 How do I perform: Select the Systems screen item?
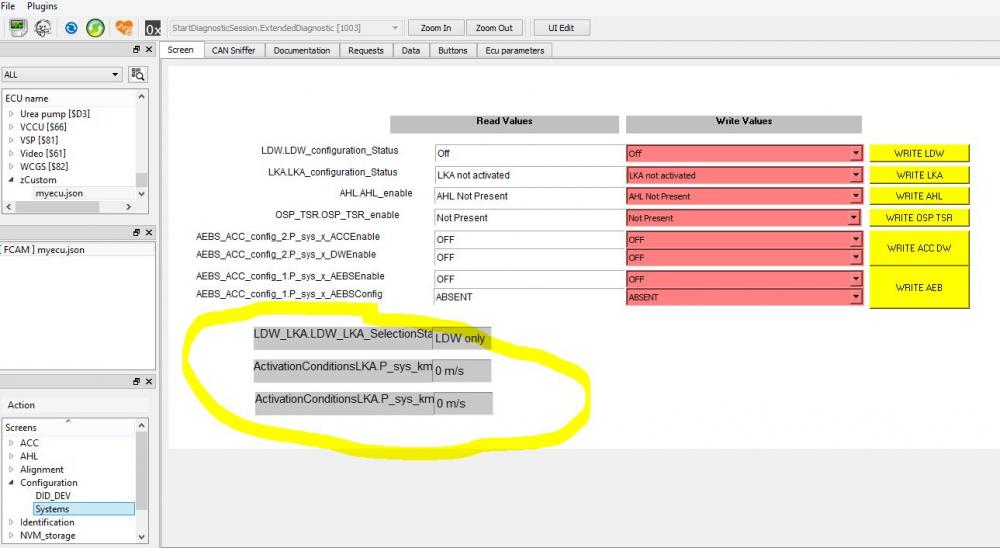84,509
